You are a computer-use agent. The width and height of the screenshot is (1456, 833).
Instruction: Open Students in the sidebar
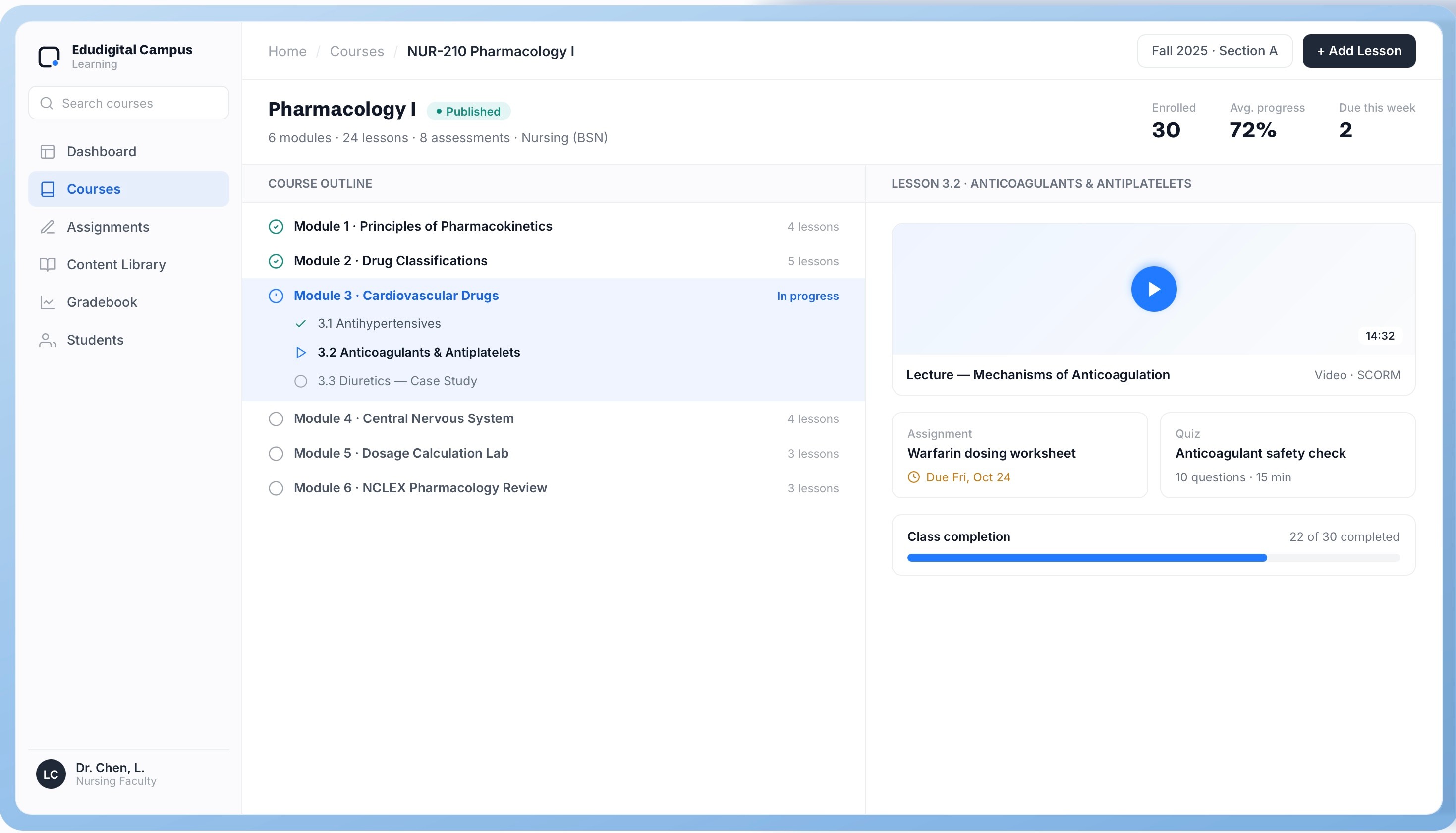(x=129, y=341)
